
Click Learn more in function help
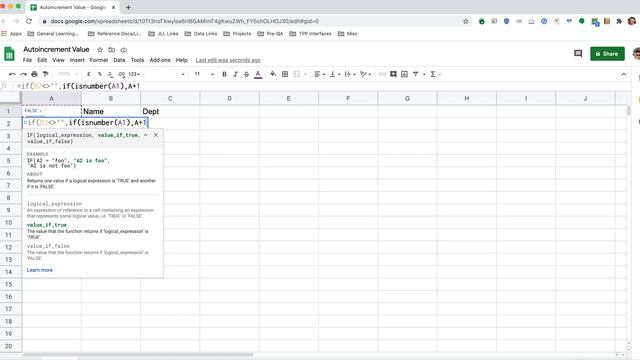[40, 270]
